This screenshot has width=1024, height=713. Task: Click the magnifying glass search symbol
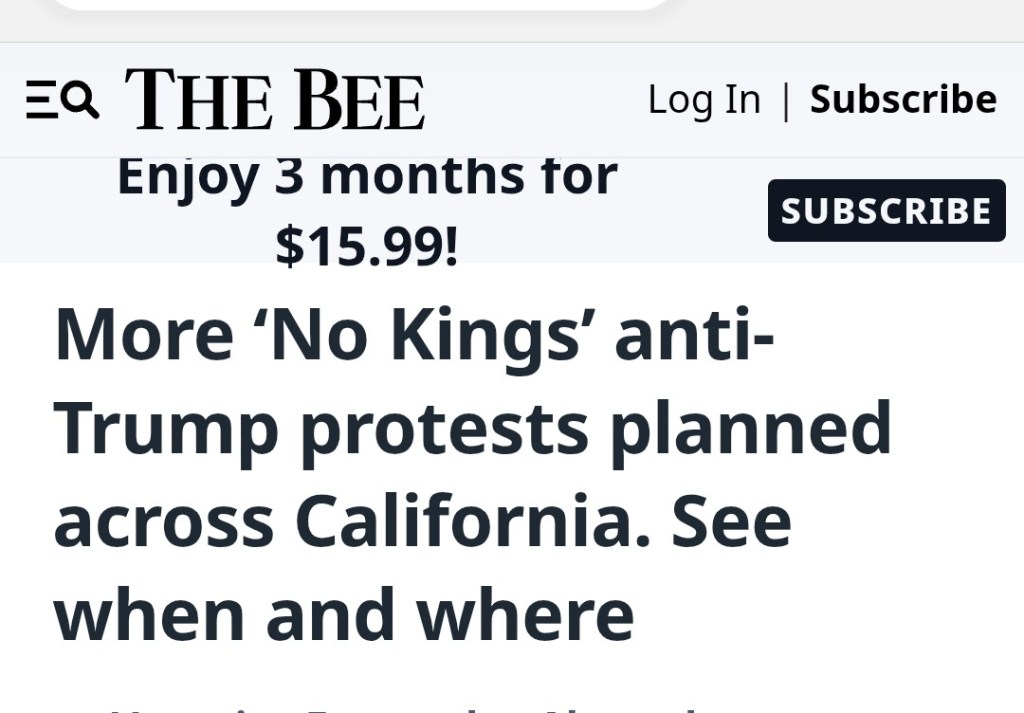[81, 99]
